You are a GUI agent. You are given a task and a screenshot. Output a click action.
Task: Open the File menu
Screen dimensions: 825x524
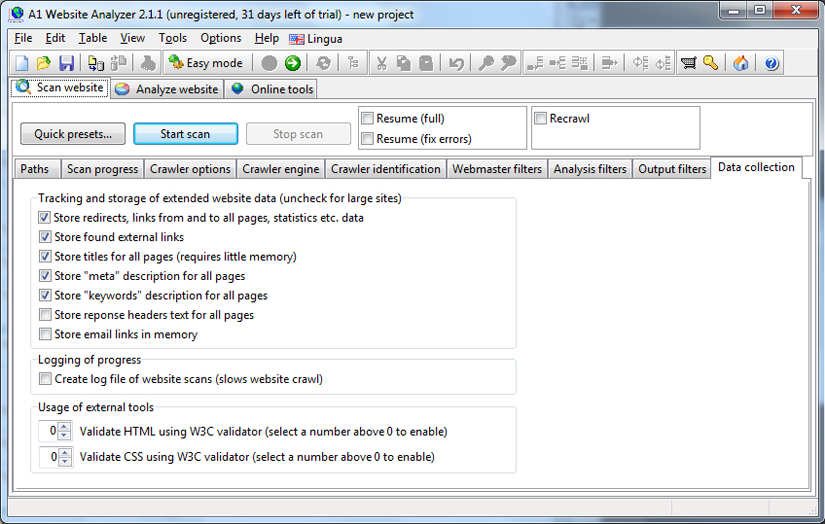(x=23, y=38)
